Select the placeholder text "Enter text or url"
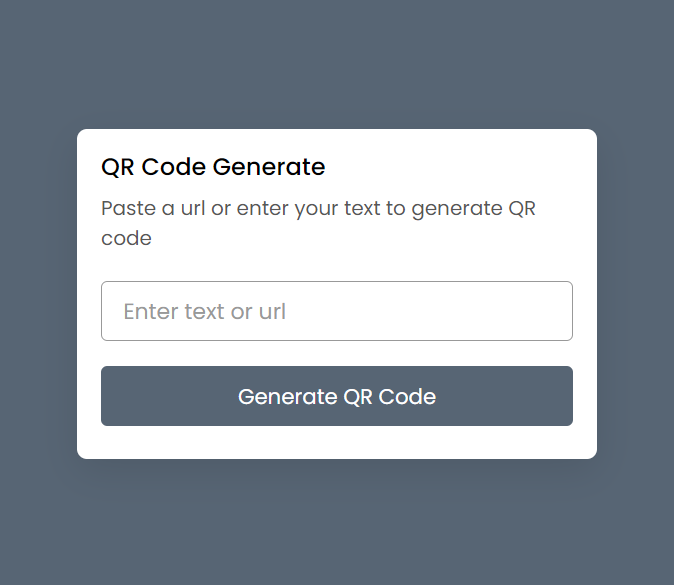 coord(204,311)
